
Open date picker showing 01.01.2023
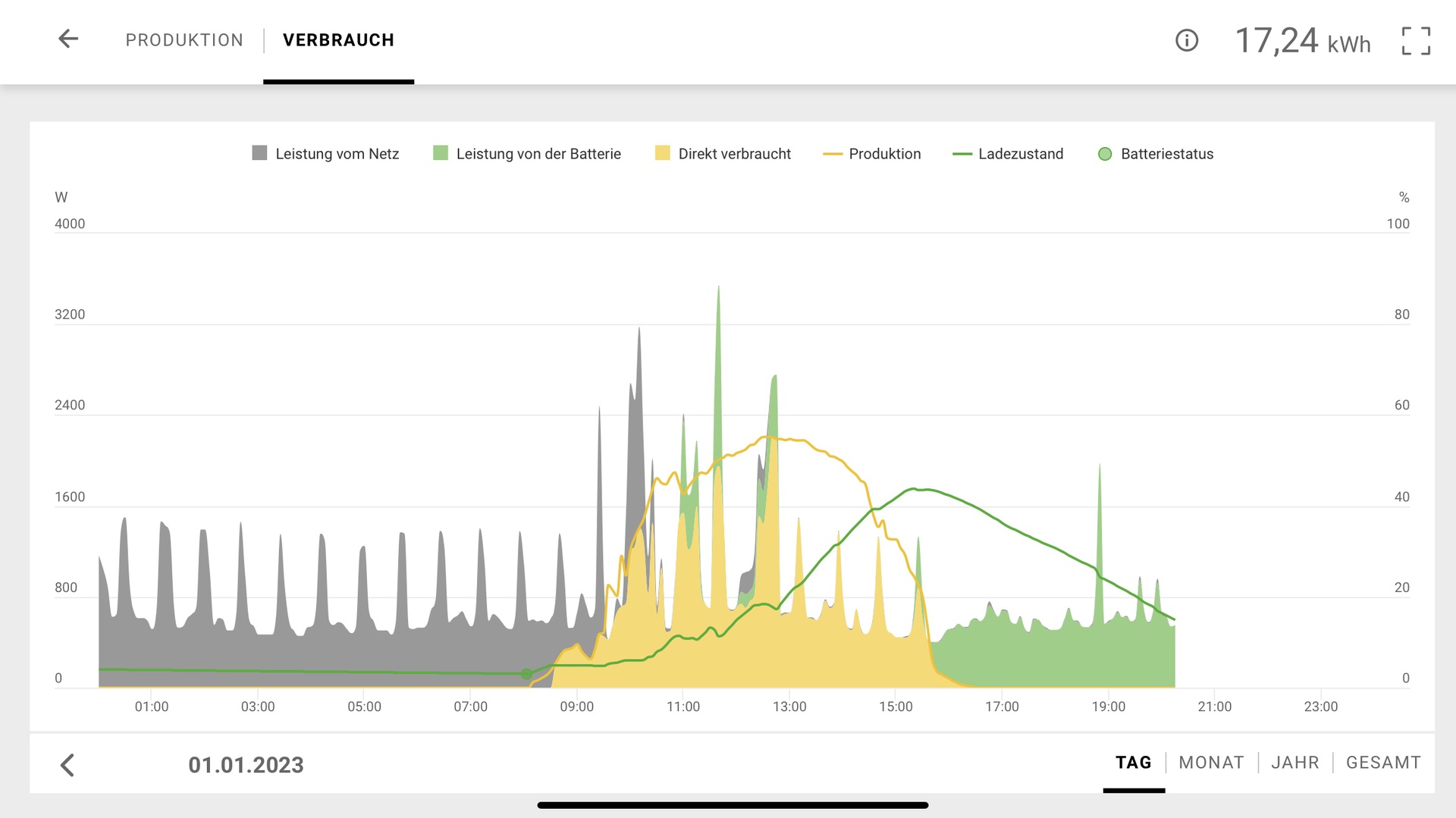246,765
